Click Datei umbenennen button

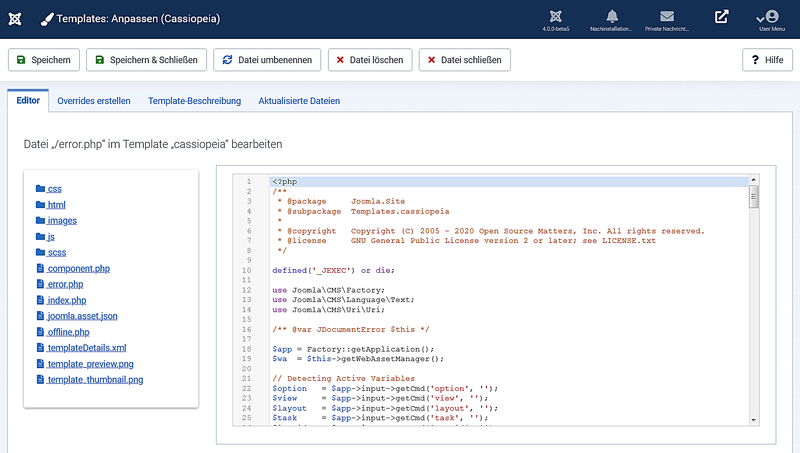pyautogui.click(x=267, y=60)
